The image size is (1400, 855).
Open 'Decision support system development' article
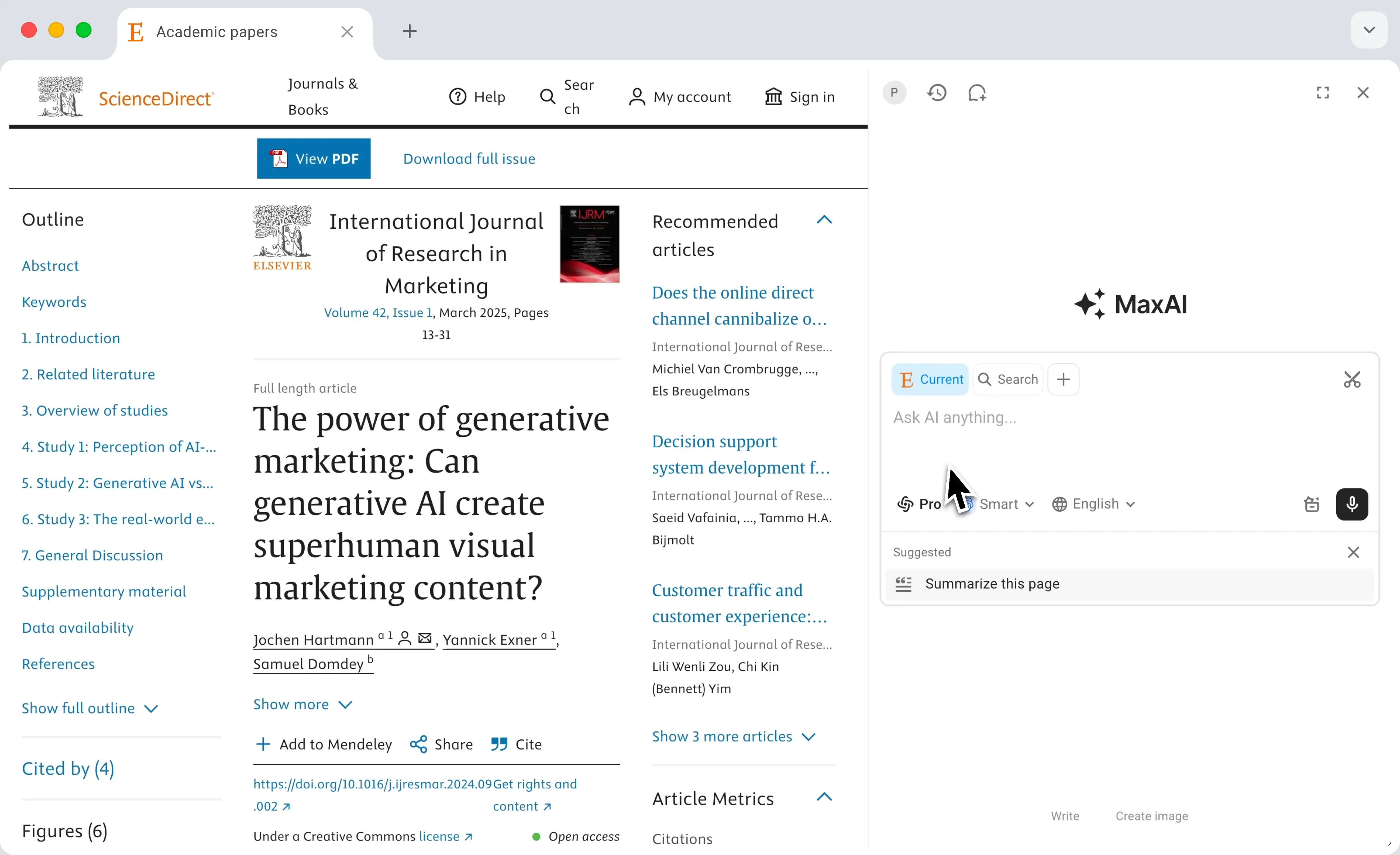740,455
